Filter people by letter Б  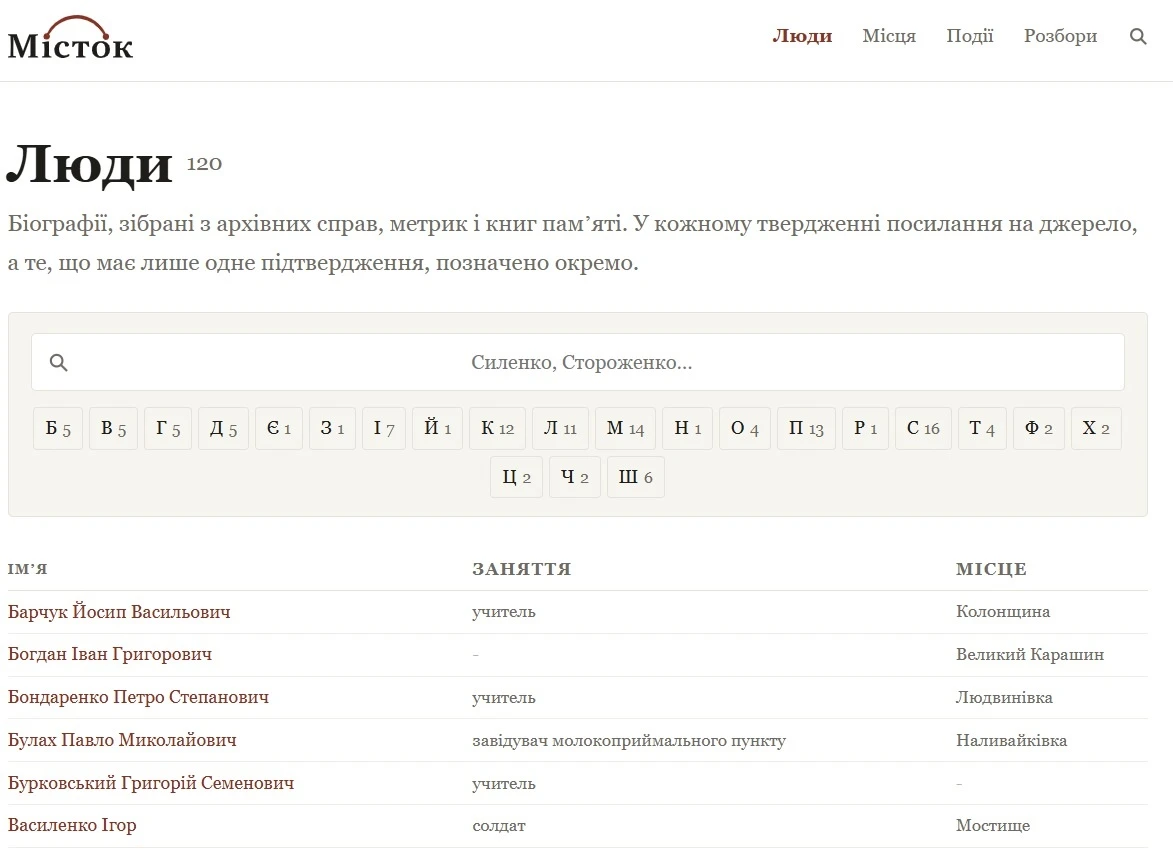point(58,428)
